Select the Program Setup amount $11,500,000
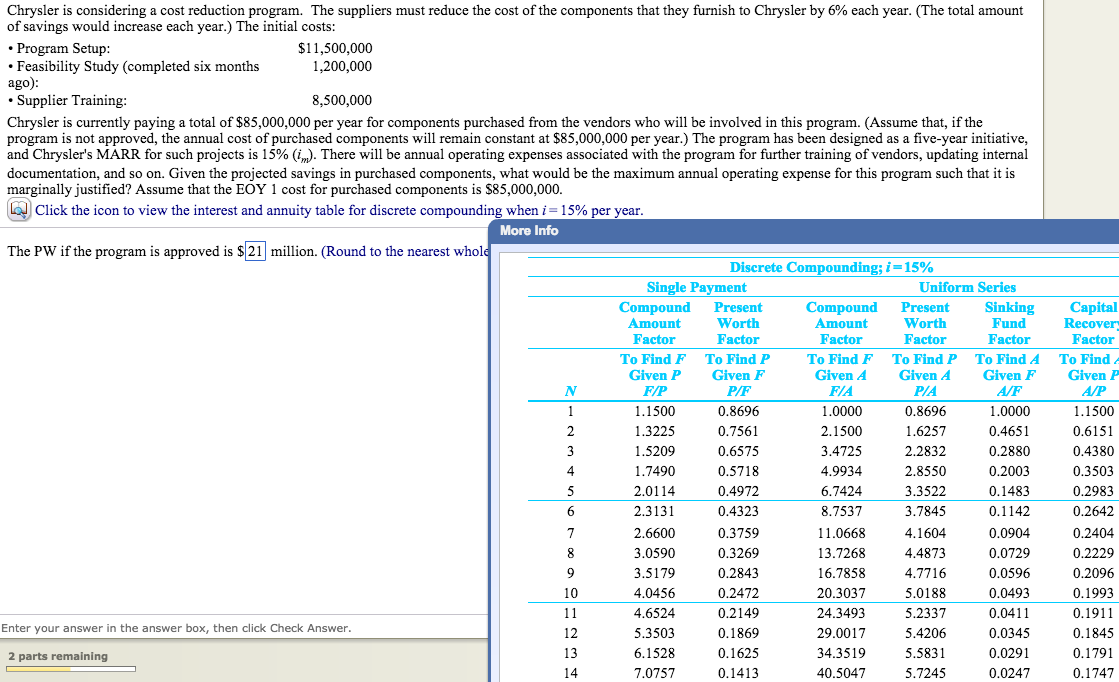 335,49
